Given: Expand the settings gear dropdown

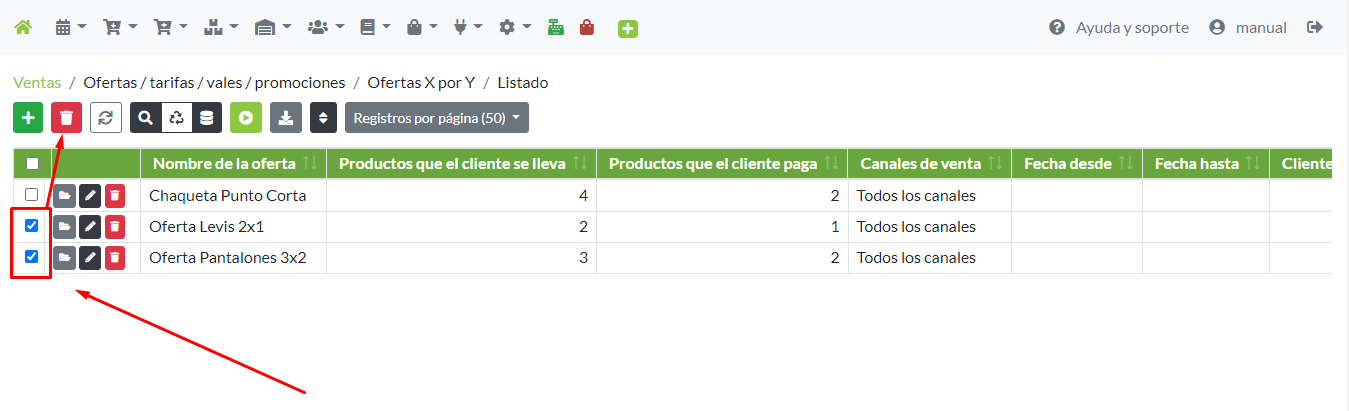Looking at the screenshot, I should coord(514,28).
